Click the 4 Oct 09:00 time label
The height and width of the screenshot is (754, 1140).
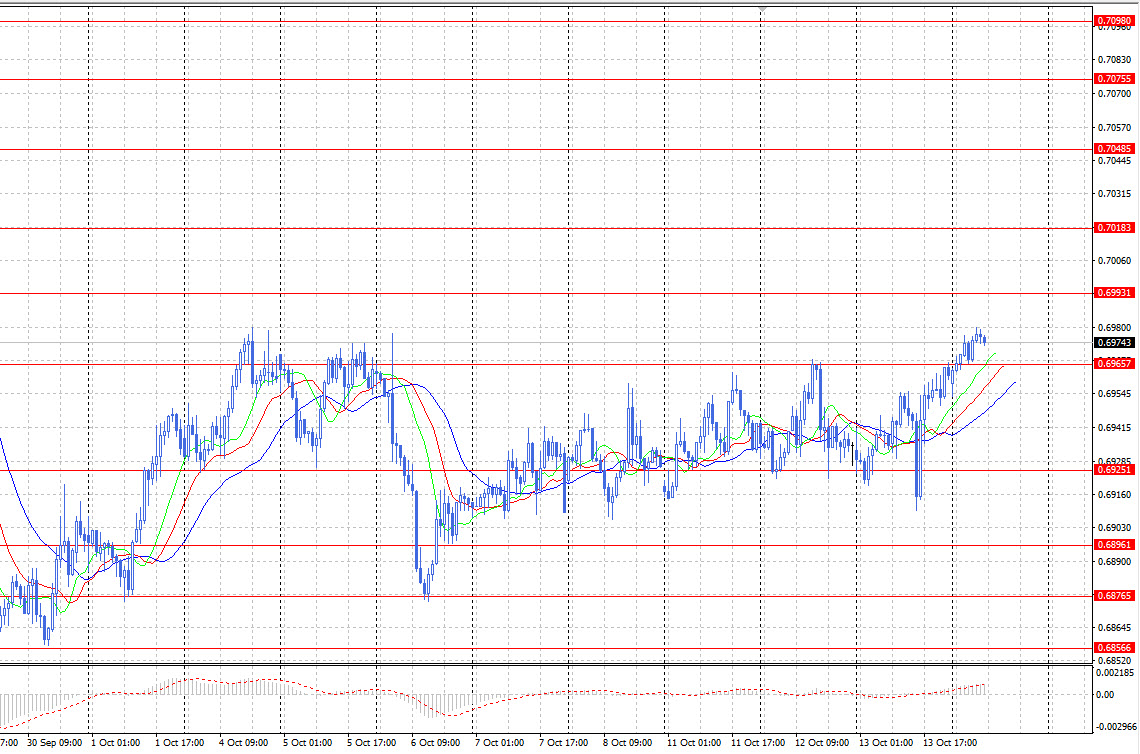point(244,743)
